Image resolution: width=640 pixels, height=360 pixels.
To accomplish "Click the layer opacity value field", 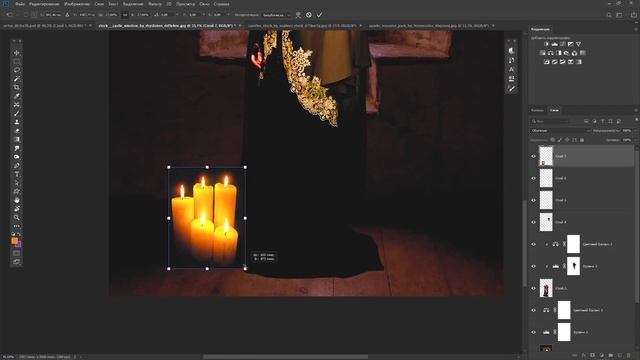I will pyautogui.click(x=627, y=131).
